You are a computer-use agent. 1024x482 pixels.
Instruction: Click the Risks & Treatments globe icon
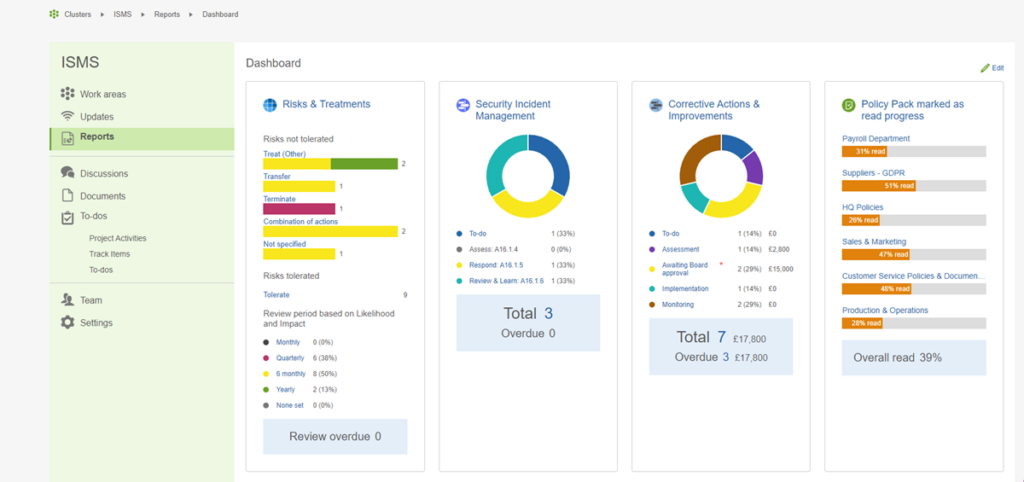point(270,104)
